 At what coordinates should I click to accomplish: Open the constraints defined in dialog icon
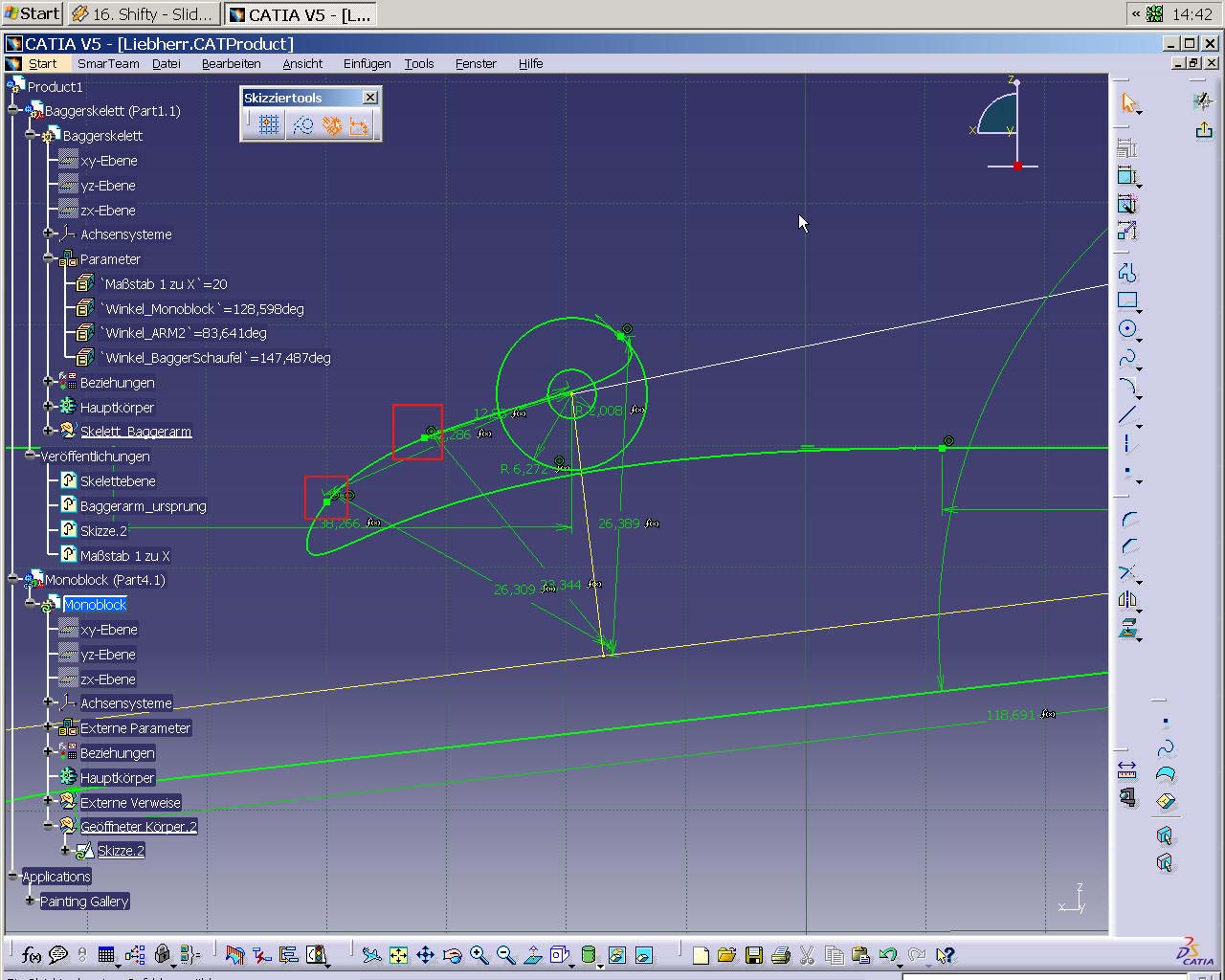click(1127, 148)
